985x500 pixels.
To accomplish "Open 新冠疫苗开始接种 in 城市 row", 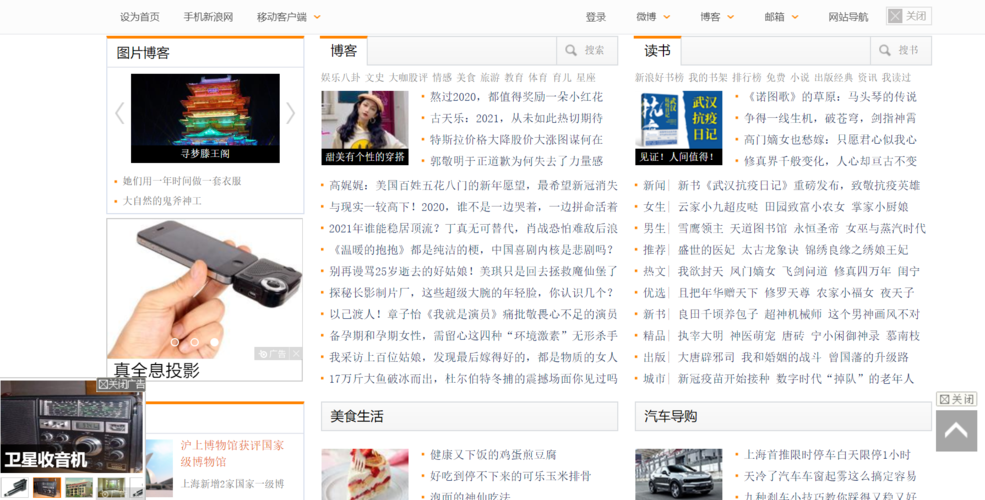I will click(723, 379).
